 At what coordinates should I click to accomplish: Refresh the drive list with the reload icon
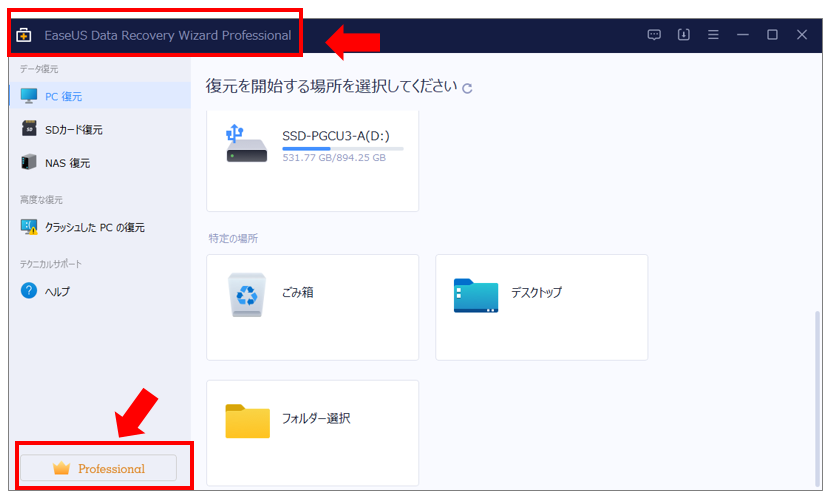pyautogui.click(x=467, y=89)
